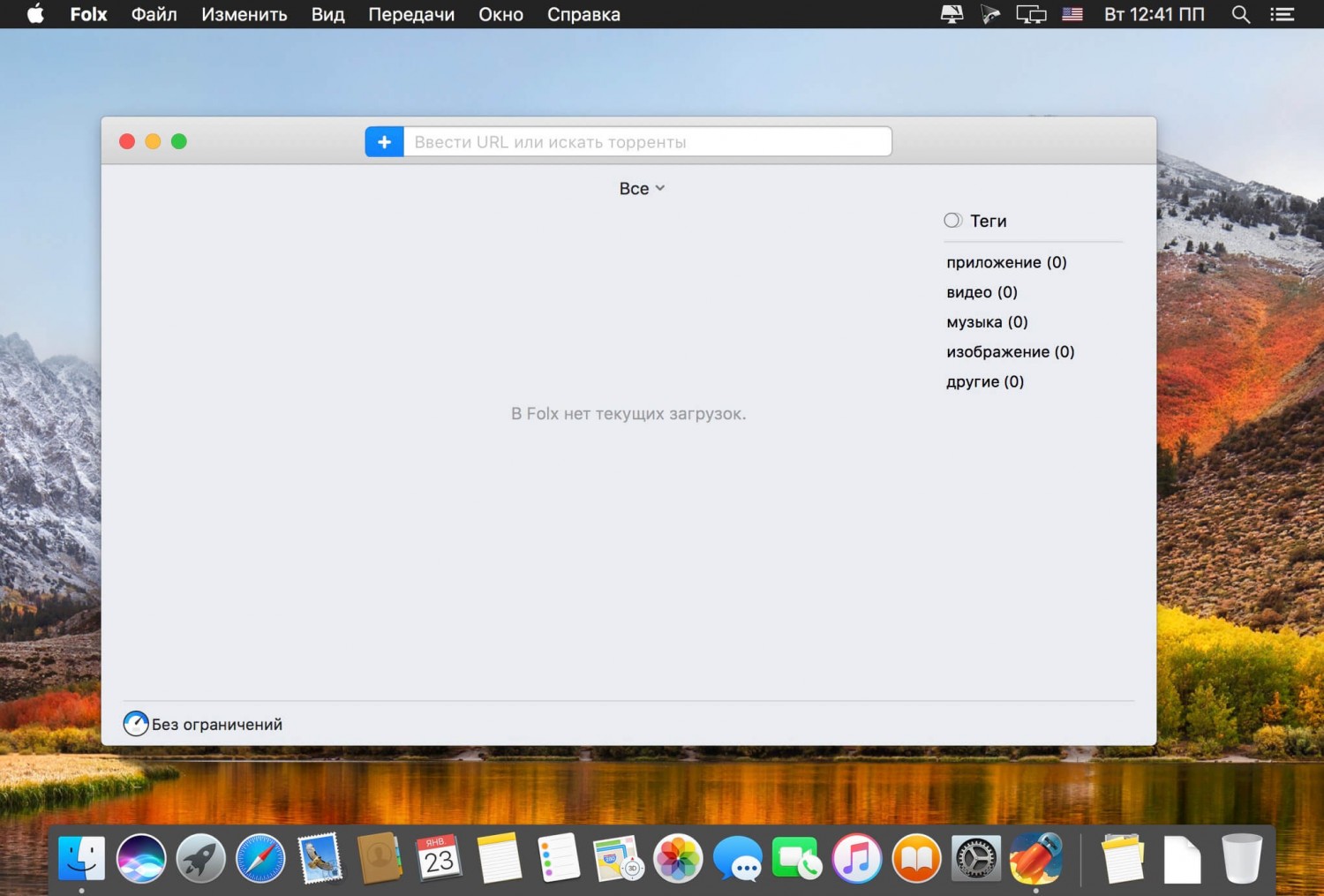Select the музыка (0) tag
Image resolution: width=1324 pixels, height=896 pixels.
point(987,322)
